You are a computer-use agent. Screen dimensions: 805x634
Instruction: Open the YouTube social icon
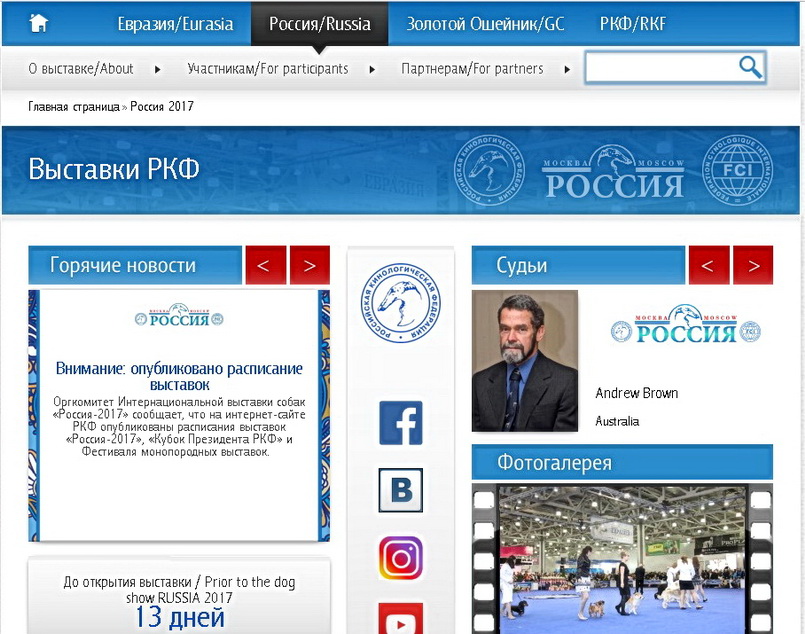tap(401, 620)
